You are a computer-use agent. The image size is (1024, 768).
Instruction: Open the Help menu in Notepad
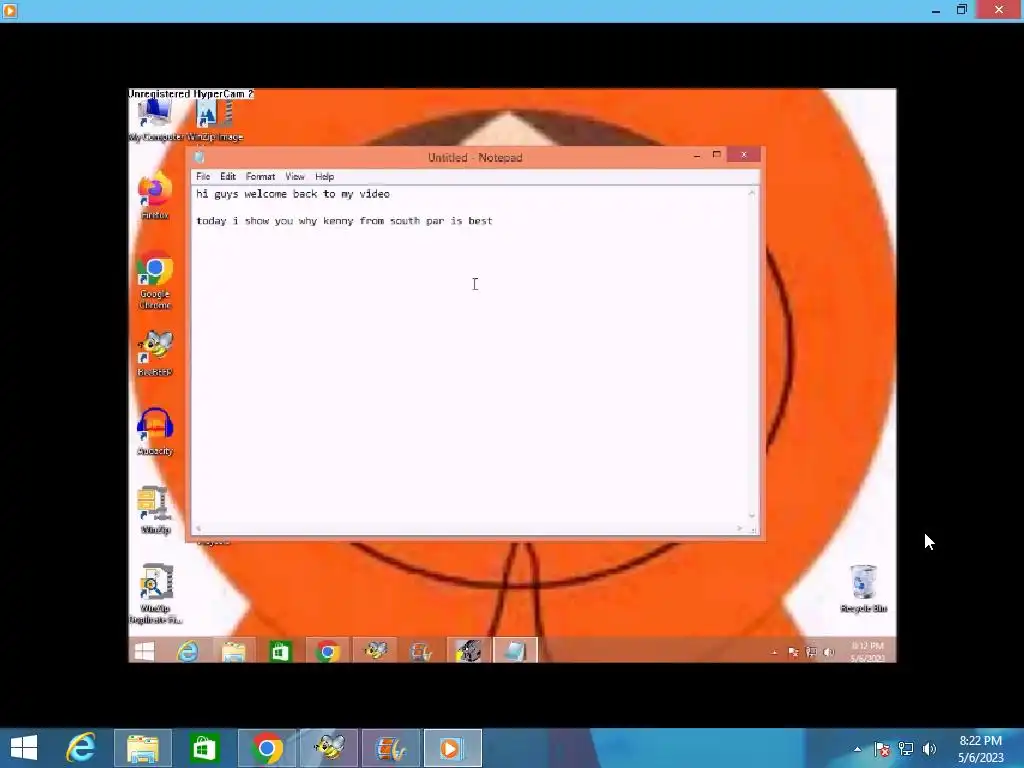[x=324, y=176]
